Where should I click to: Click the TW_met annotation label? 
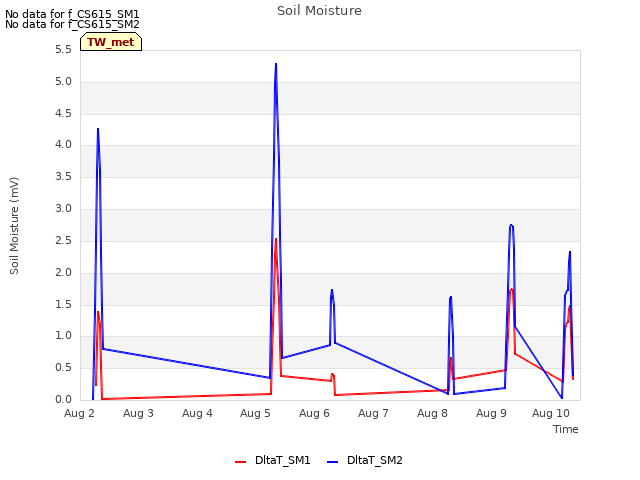(111, 42)
